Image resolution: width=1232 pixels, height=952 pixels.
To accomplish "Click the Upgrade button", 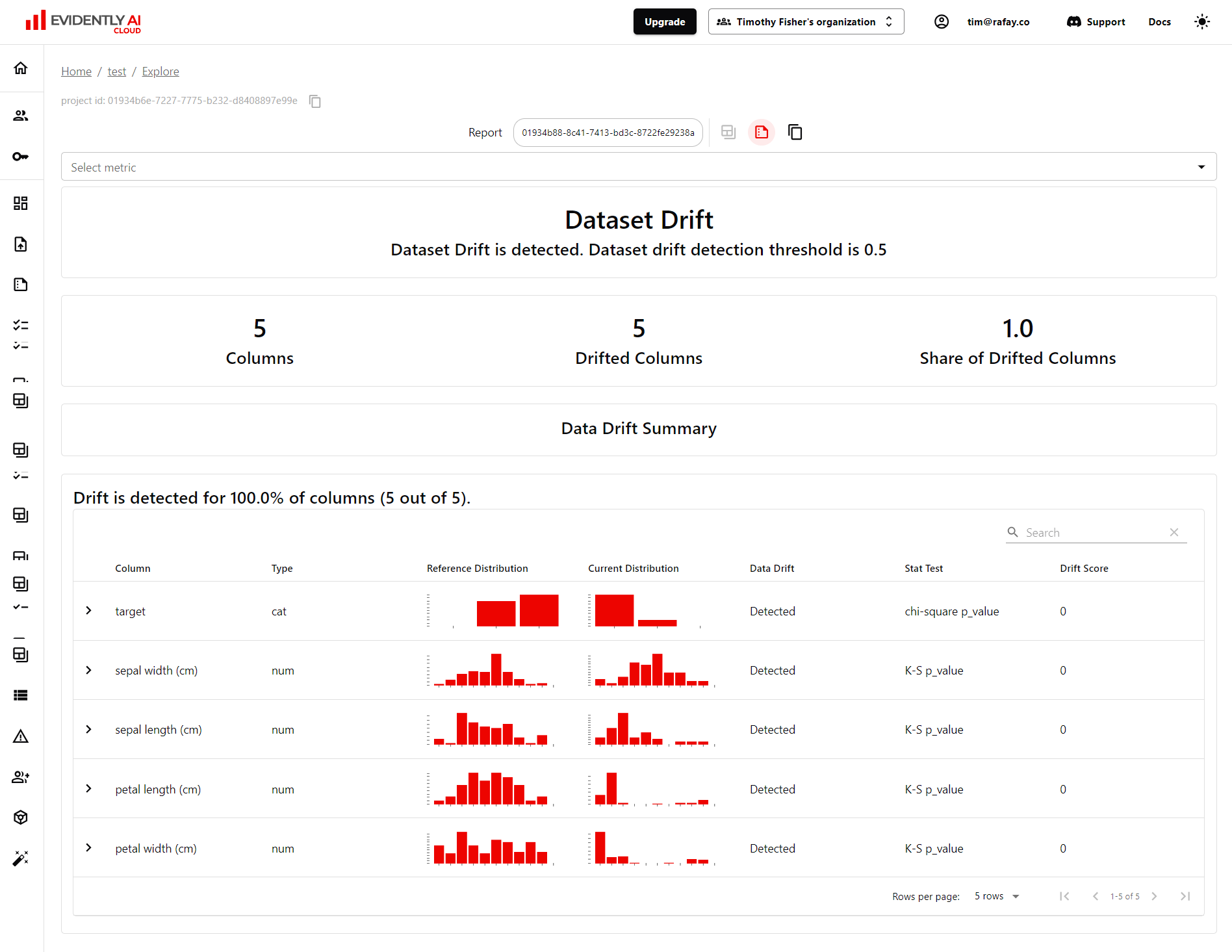I will [665, 21].
